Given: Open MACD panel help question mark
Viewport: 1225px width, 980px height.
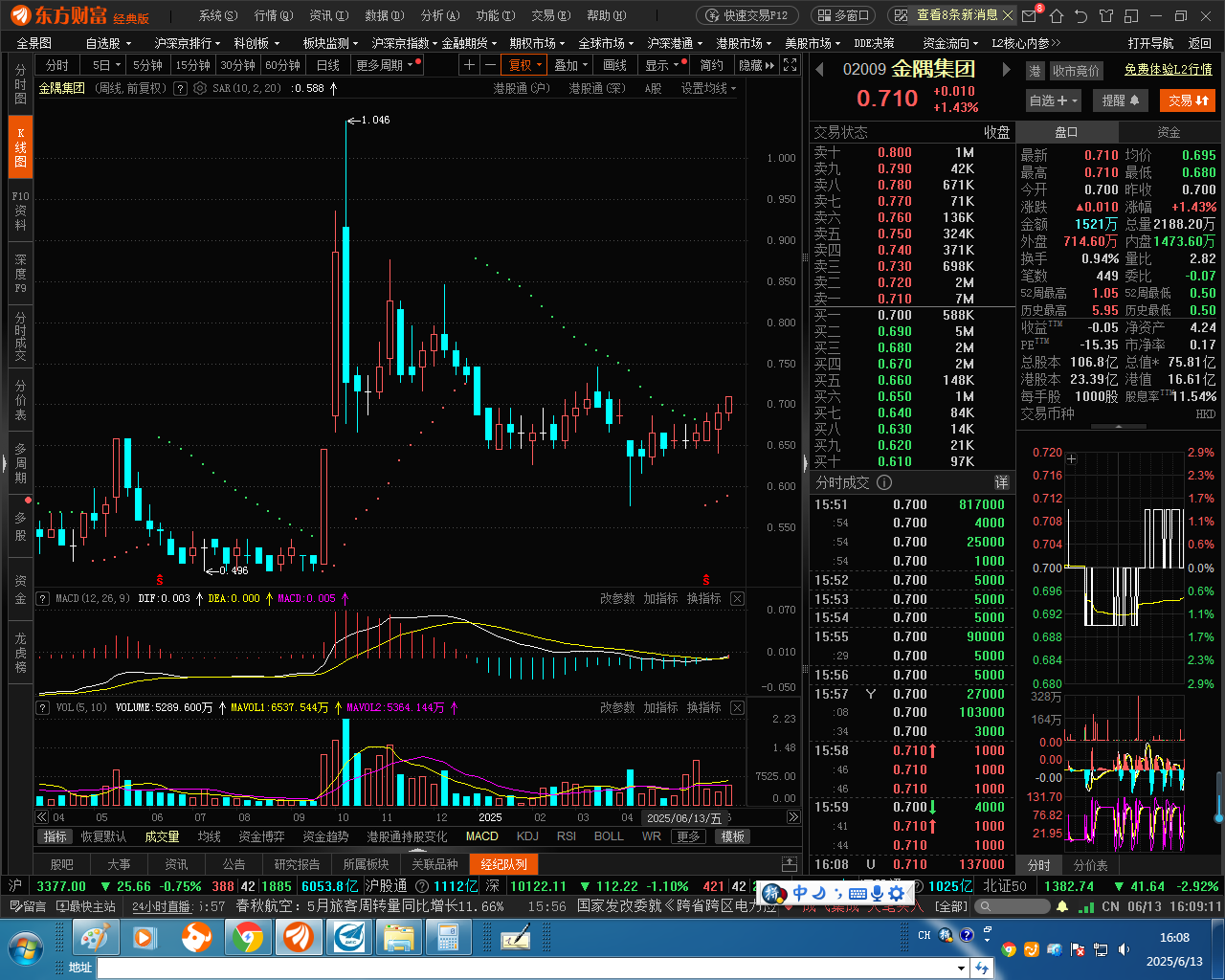Looking at the screenshot, I should (x=42, y=598).
